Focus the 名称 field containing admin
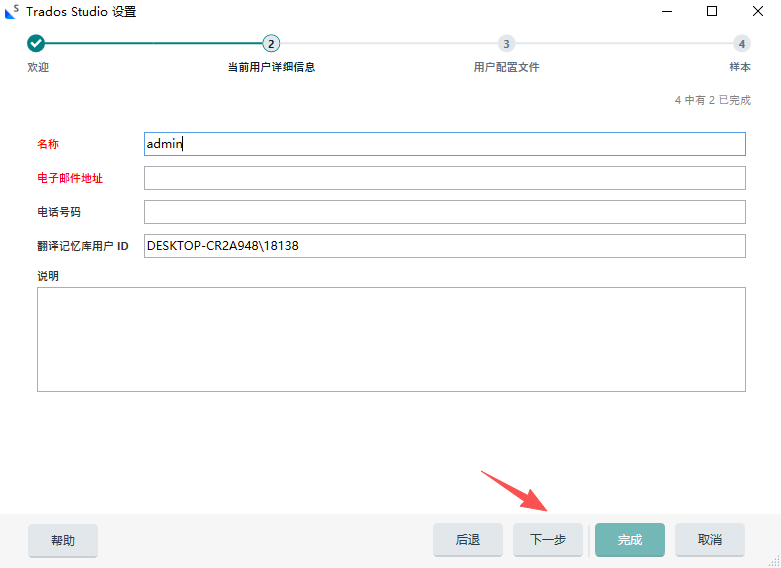This screenshot has width=781, height=568. click(x=445, y=144)
